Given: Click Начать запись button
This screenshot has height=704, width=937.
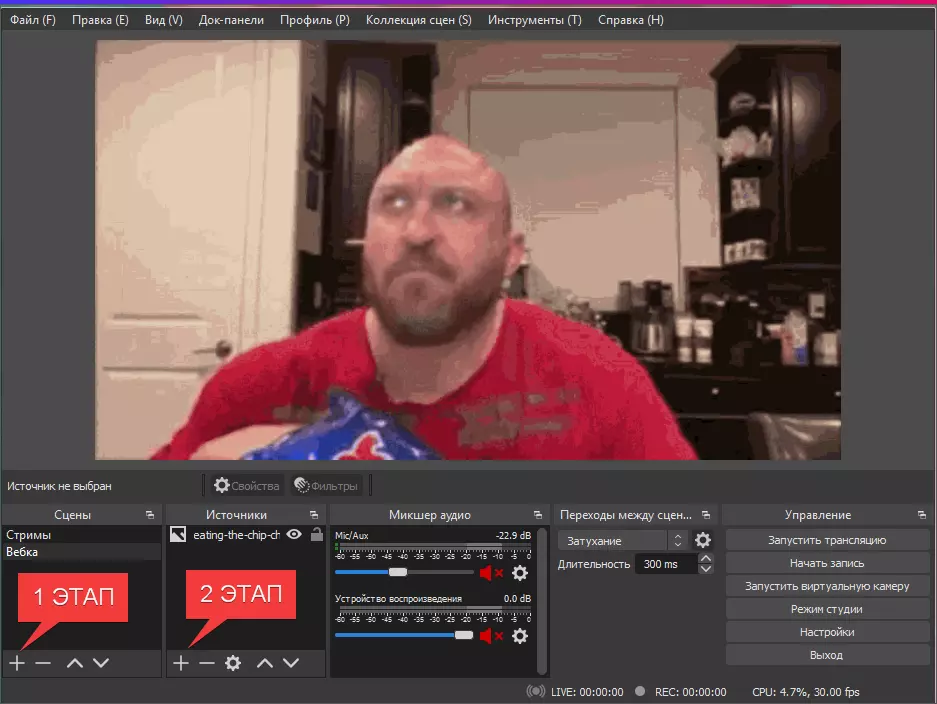Looking at the screenshot, I should [827, 563].
